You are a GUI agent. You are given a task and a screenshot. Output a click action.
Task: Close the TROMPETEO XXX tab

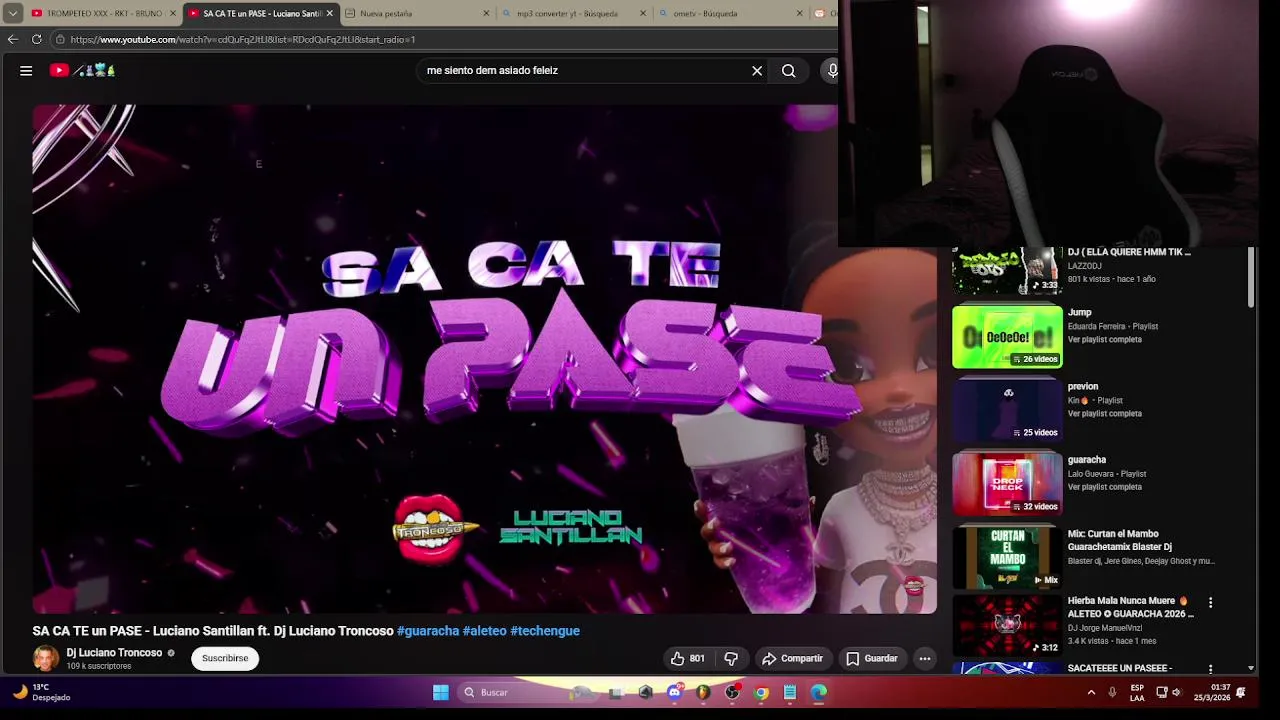click(x=173, y=14)
